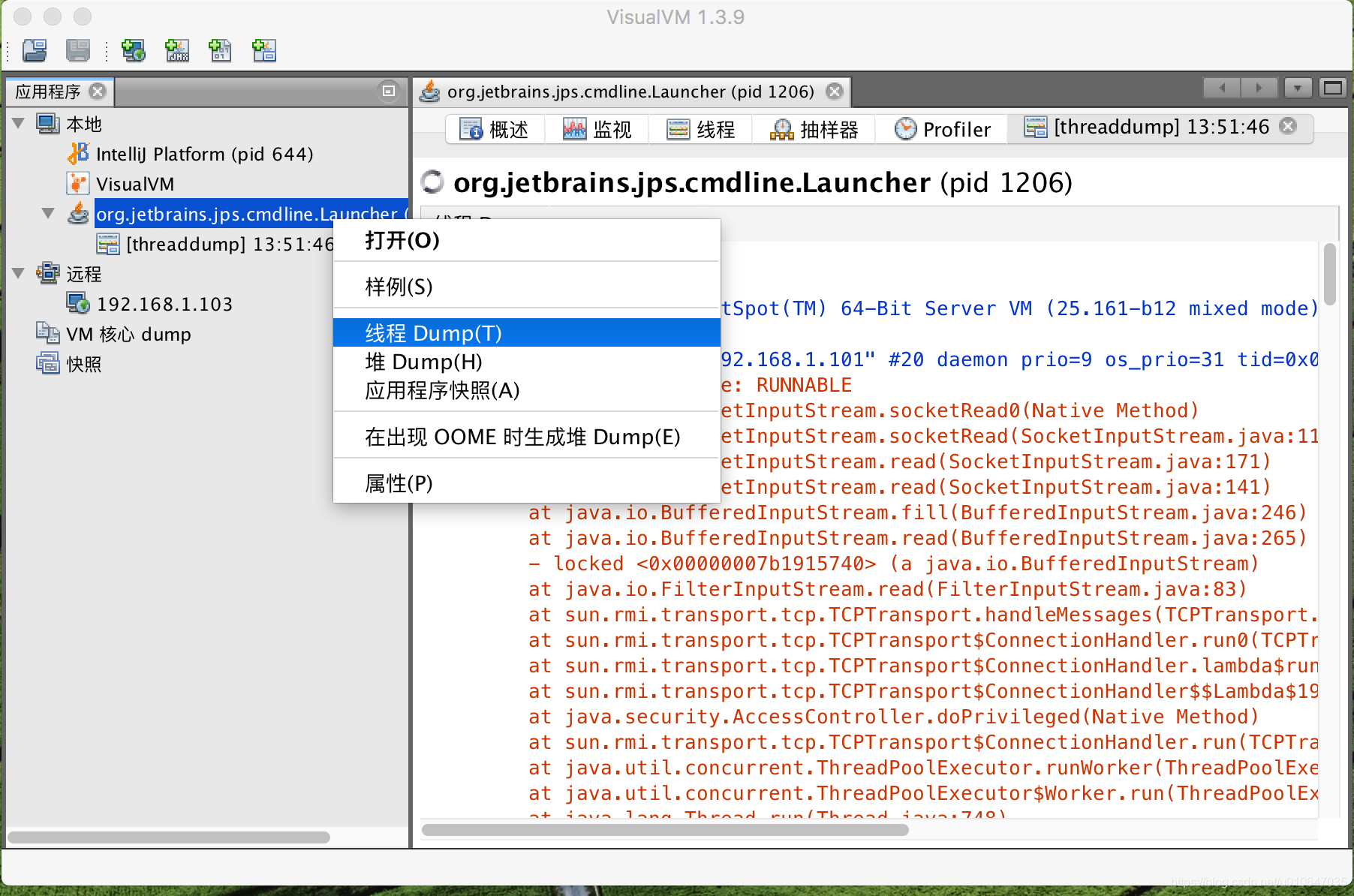Select 打开(O) in the context menu
The image size is (1354, 896).
pos(527,240)
